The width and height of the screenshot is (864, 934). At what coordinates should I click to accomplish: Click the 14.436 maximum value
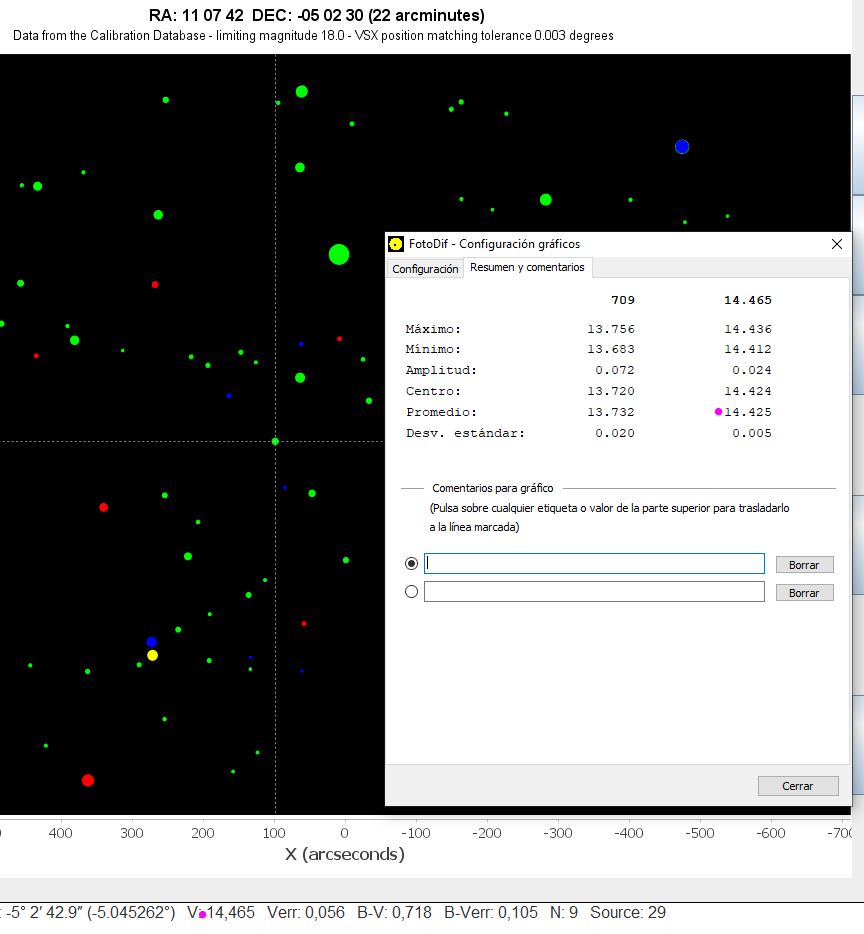[x=748, y=329]
